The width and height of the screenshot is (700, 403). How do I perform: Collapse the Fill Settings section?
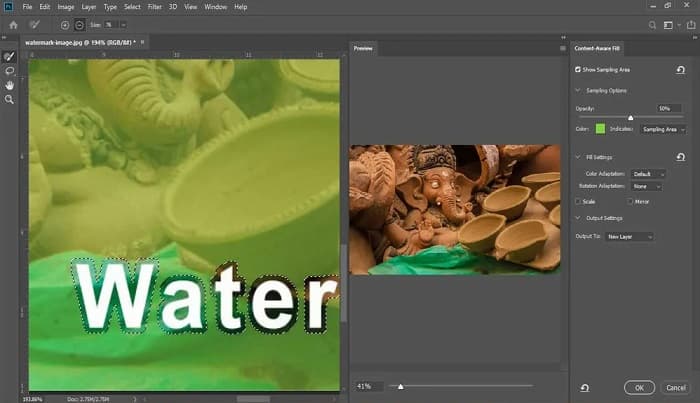578,157
